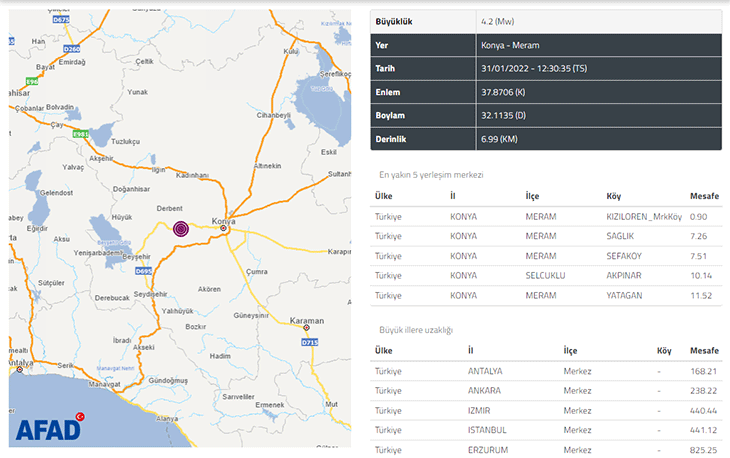730x458 pixels.
Task: Click the ANKARA row in big cities table
Action: [x=486, y=391]
